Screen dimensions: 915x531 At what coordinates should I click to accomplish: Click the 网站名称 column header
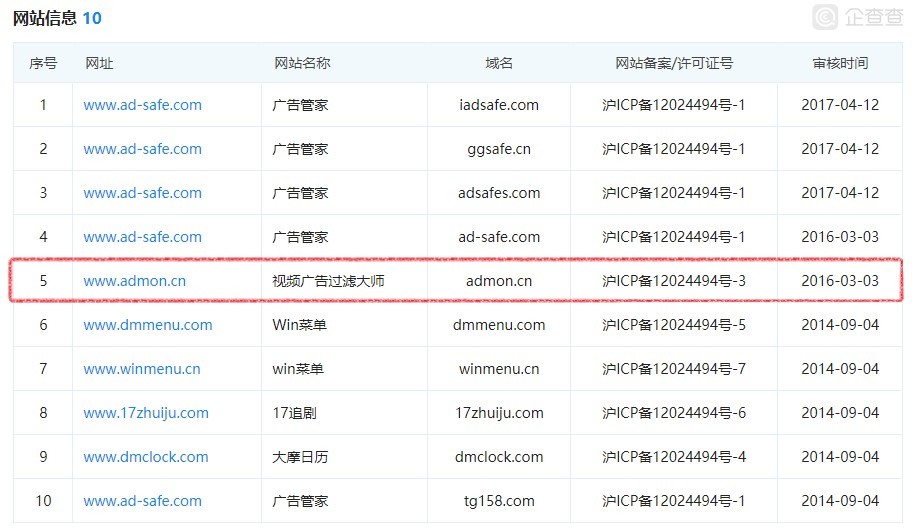coord(302,63)
